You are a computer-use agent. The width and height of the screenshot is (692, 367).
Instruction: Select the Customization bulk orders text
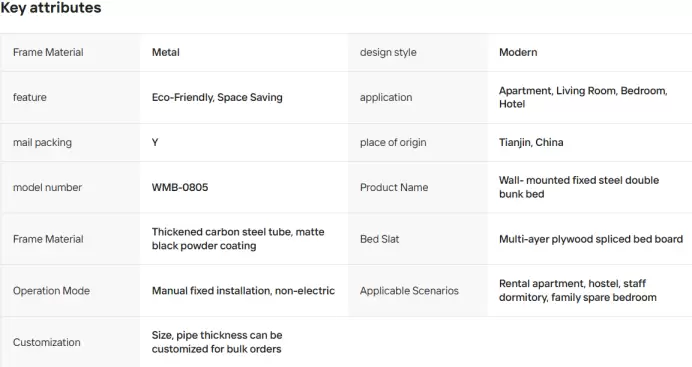tap(217, 342)
